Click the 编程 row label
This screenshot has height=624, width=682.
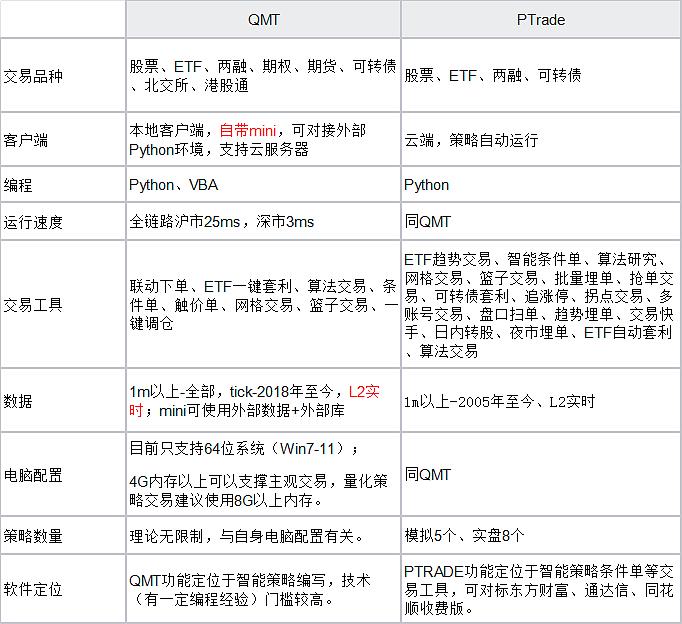coord(19,185)
